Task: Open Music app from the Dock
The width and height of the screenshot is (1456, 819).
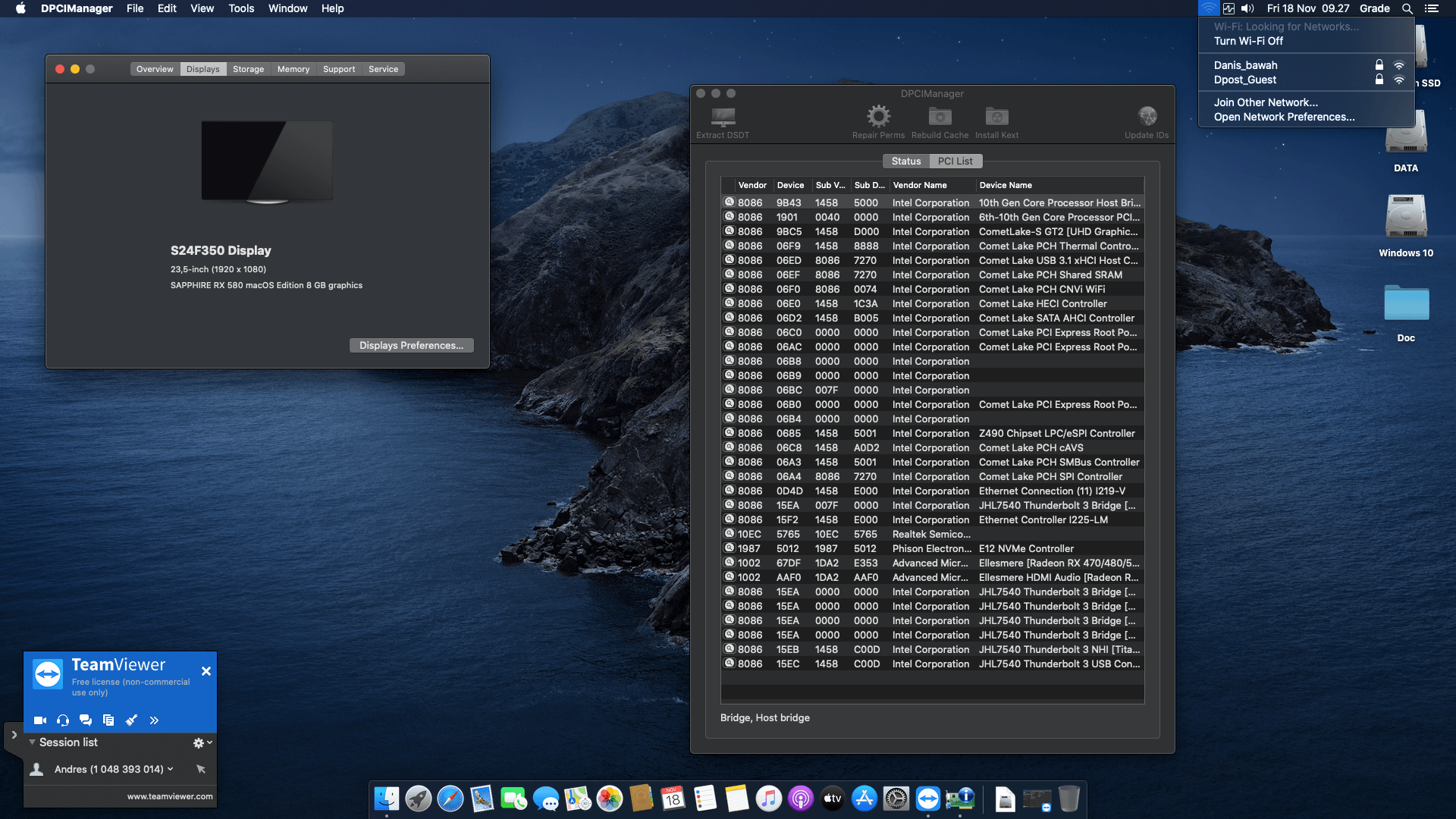Action: (769, 799)
